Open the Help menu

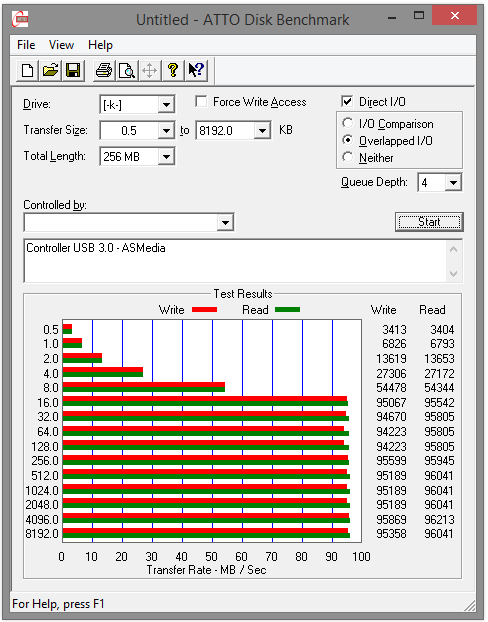click(x=100, y=45)
